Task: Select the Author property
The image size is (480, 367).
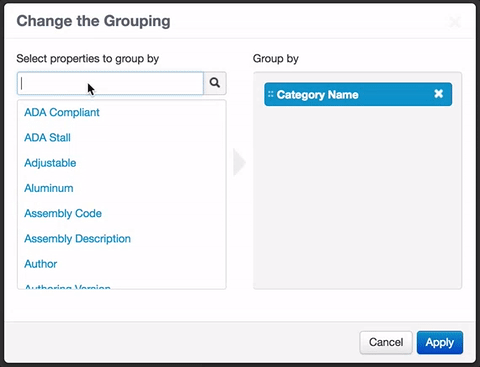Action: click(x=41, y=264)
